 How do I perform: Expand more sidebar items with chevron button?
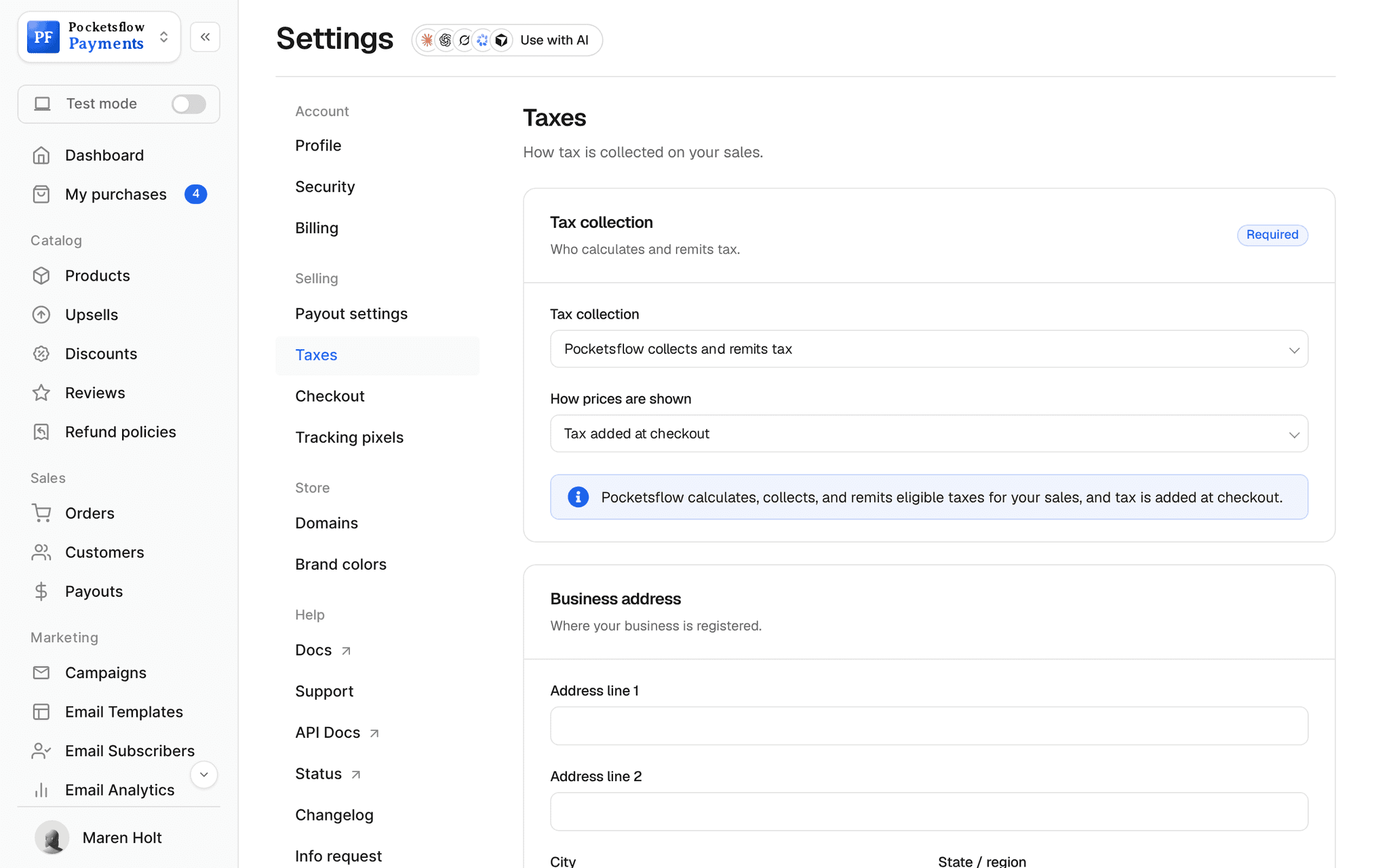pos(203,774)
